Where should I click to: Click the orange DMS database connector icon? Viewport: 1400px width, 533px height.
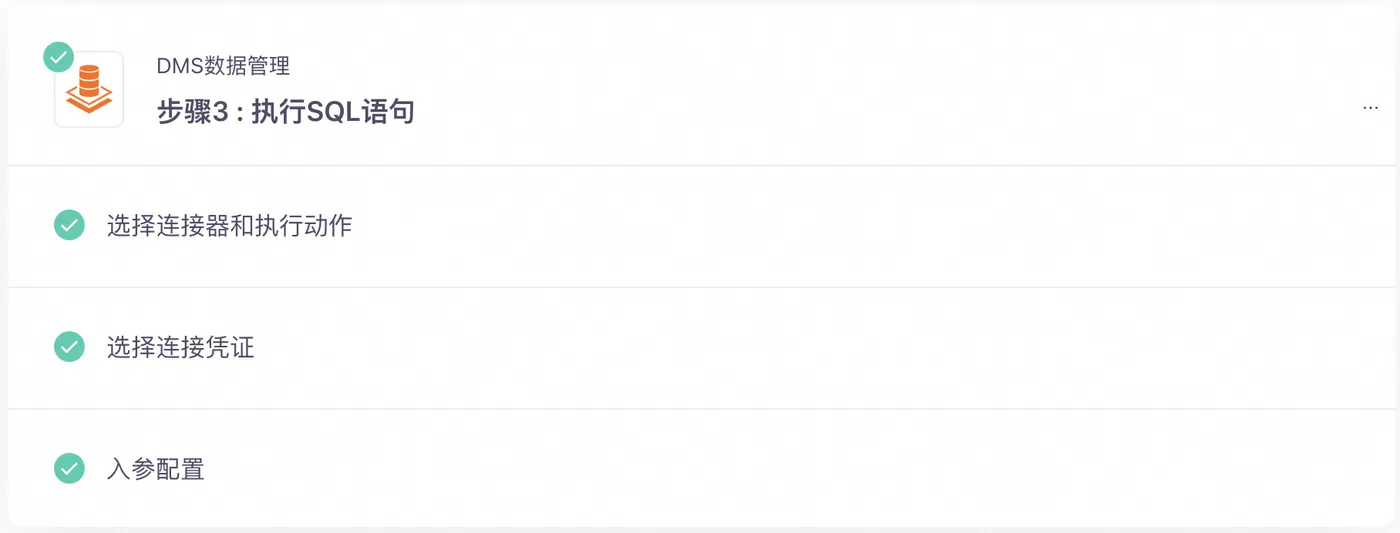coord(89,89)
